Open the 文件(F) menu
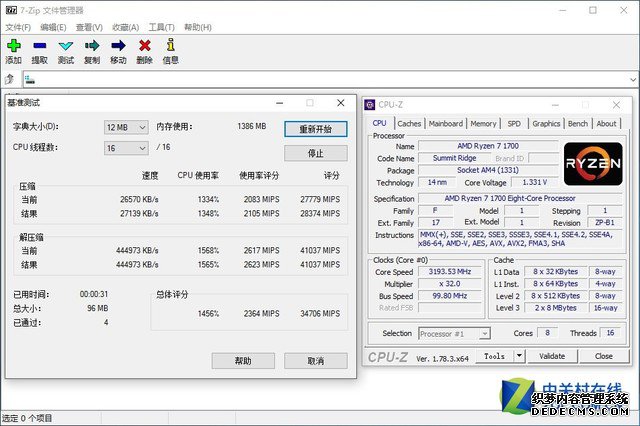The height and width of the screenshot is (426, 640). 18,27
